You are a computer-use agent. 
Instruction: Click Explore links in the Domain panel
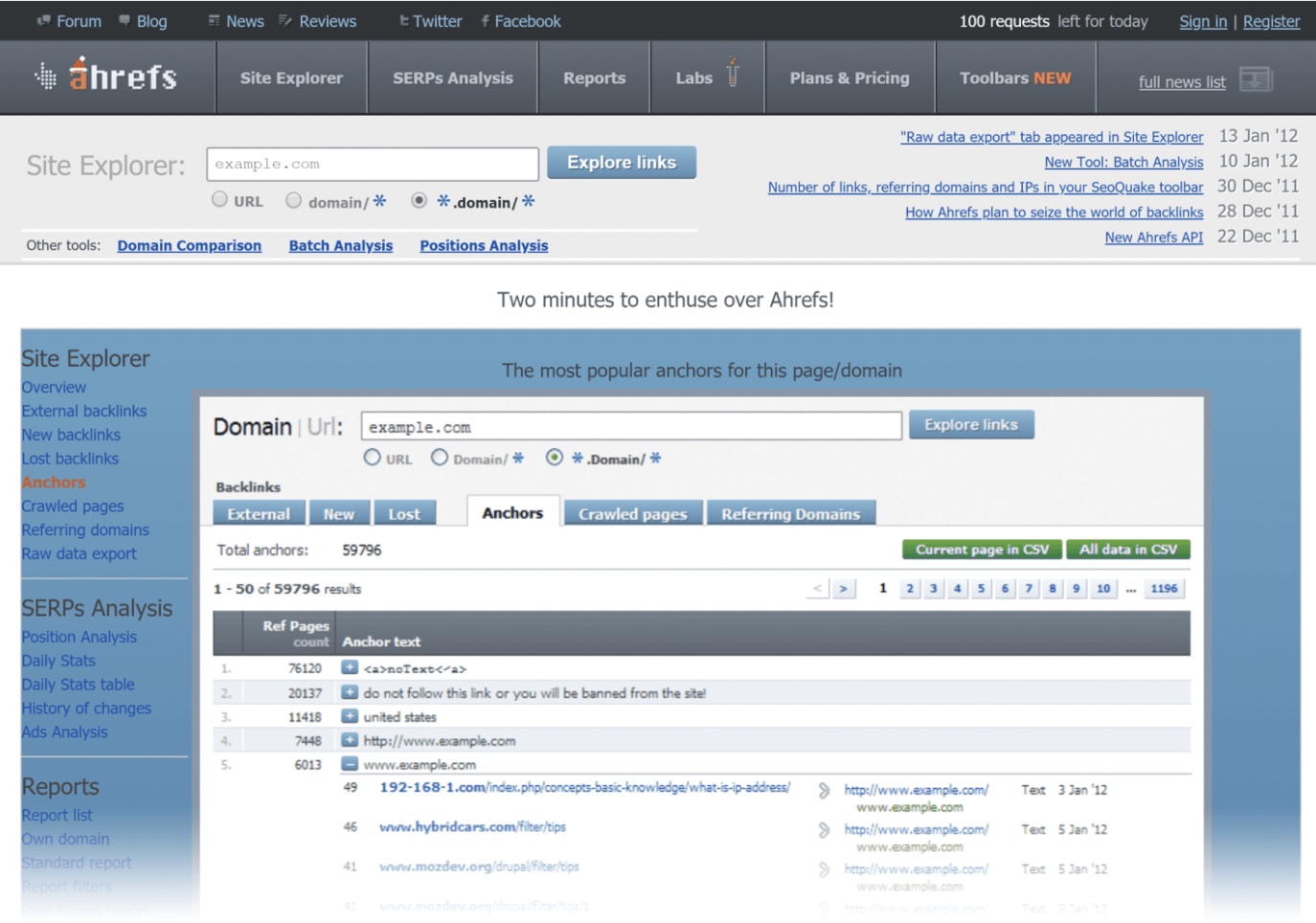[x=971, y=424]
